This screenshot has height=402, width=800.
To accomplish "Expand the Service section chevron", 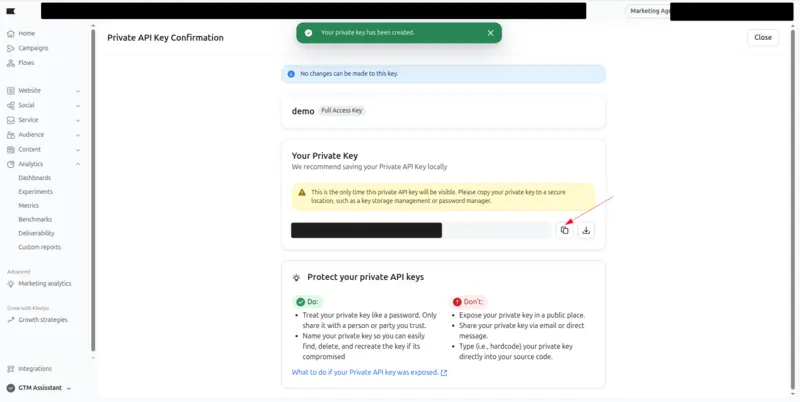I will (78, 120).
